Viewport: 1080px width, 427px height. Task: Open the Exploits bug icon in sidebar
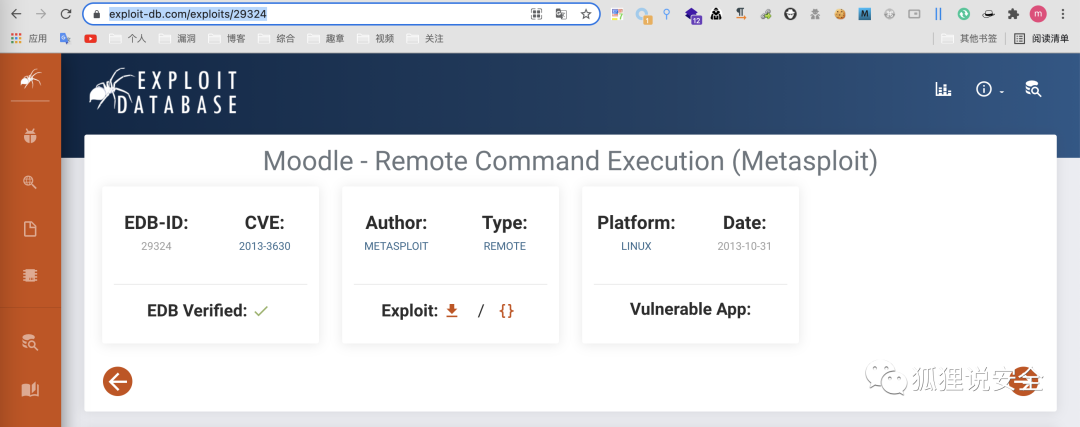click(30, 136)
